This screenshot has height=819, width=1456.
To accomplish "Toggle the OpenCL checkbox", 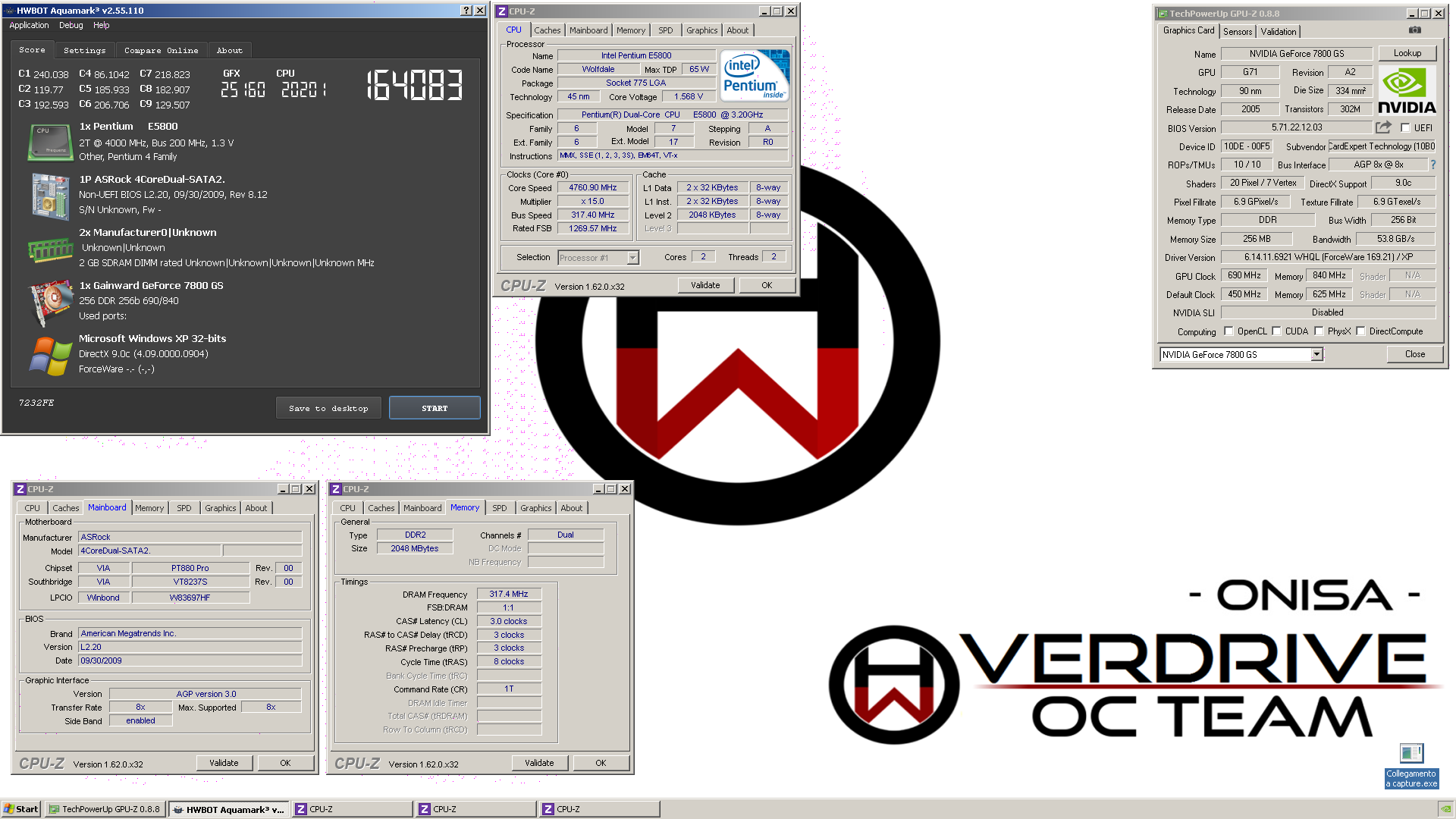I will 1228,331.
